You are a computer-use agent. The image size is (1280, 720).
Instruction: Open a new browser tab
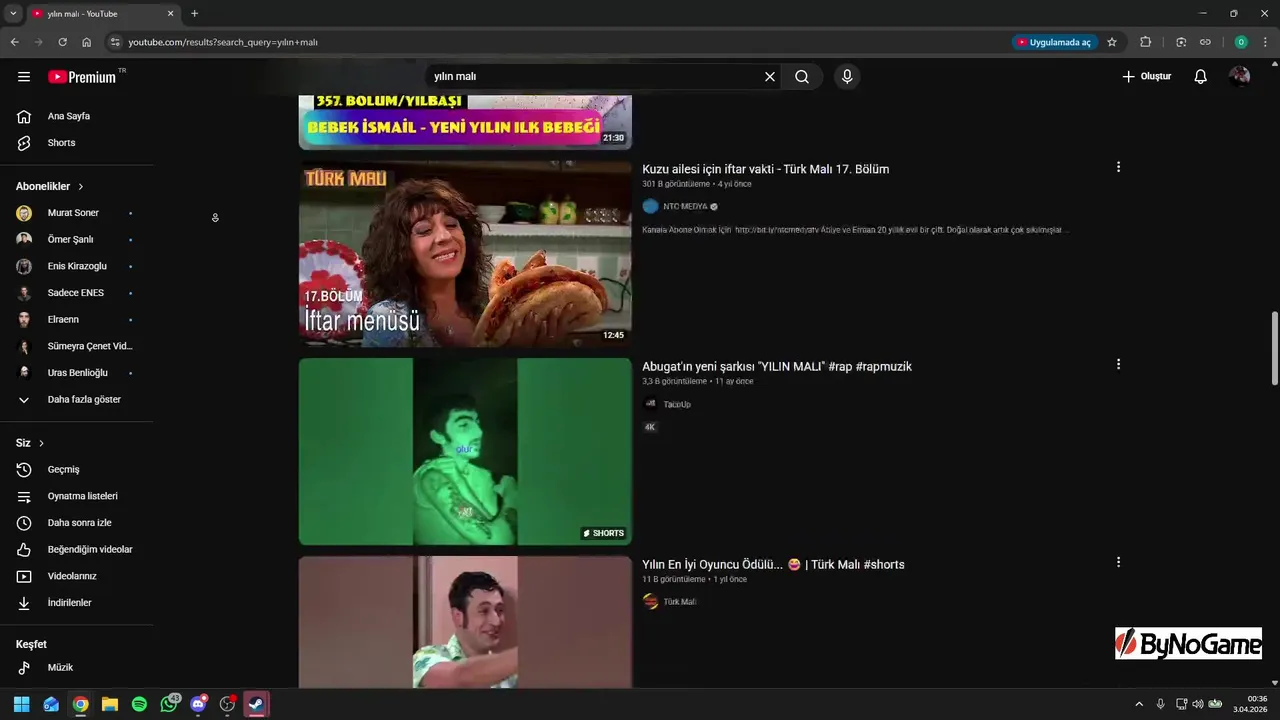[194, 14]
